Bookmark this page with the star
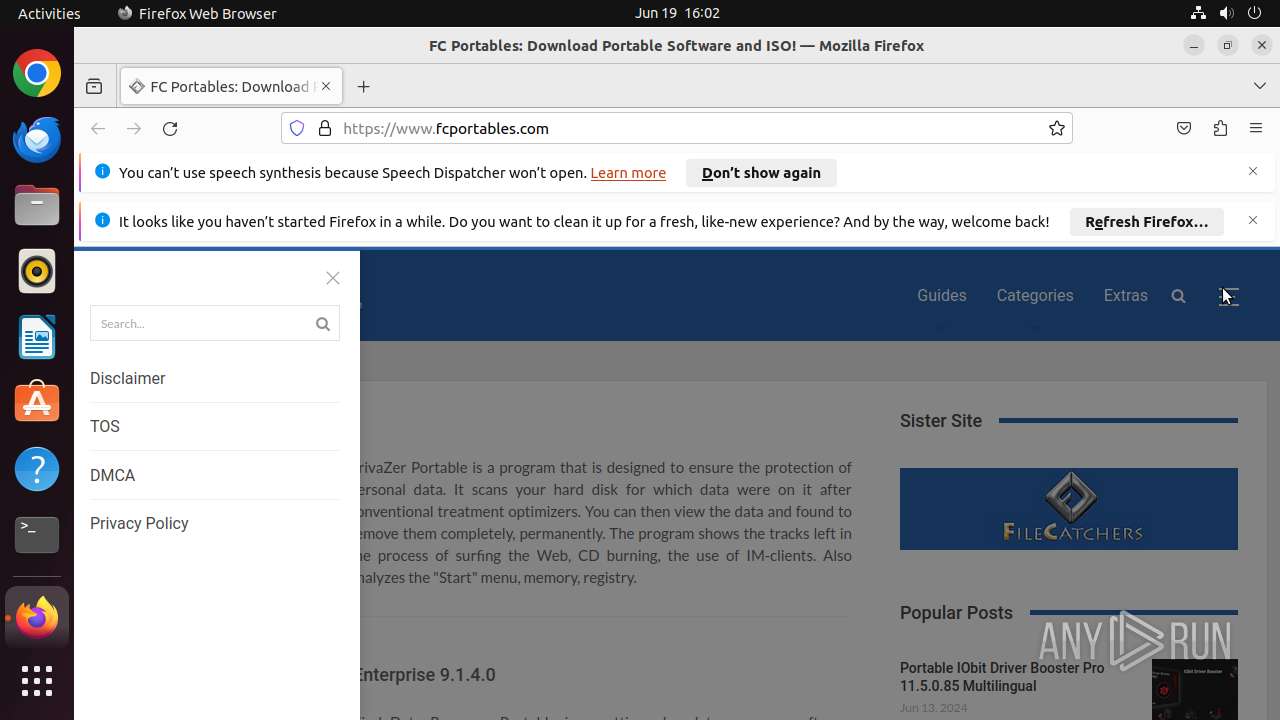 point(1057,128)
